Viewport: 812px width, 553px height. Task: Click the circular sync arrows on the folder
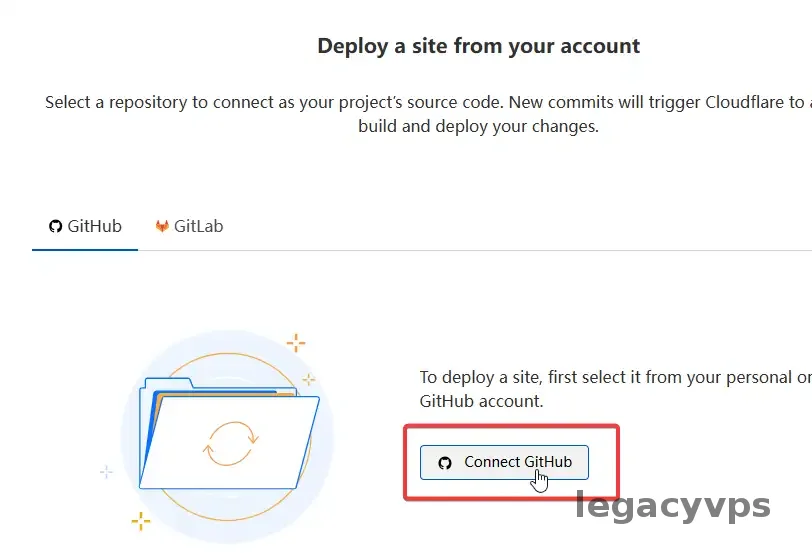231,440
